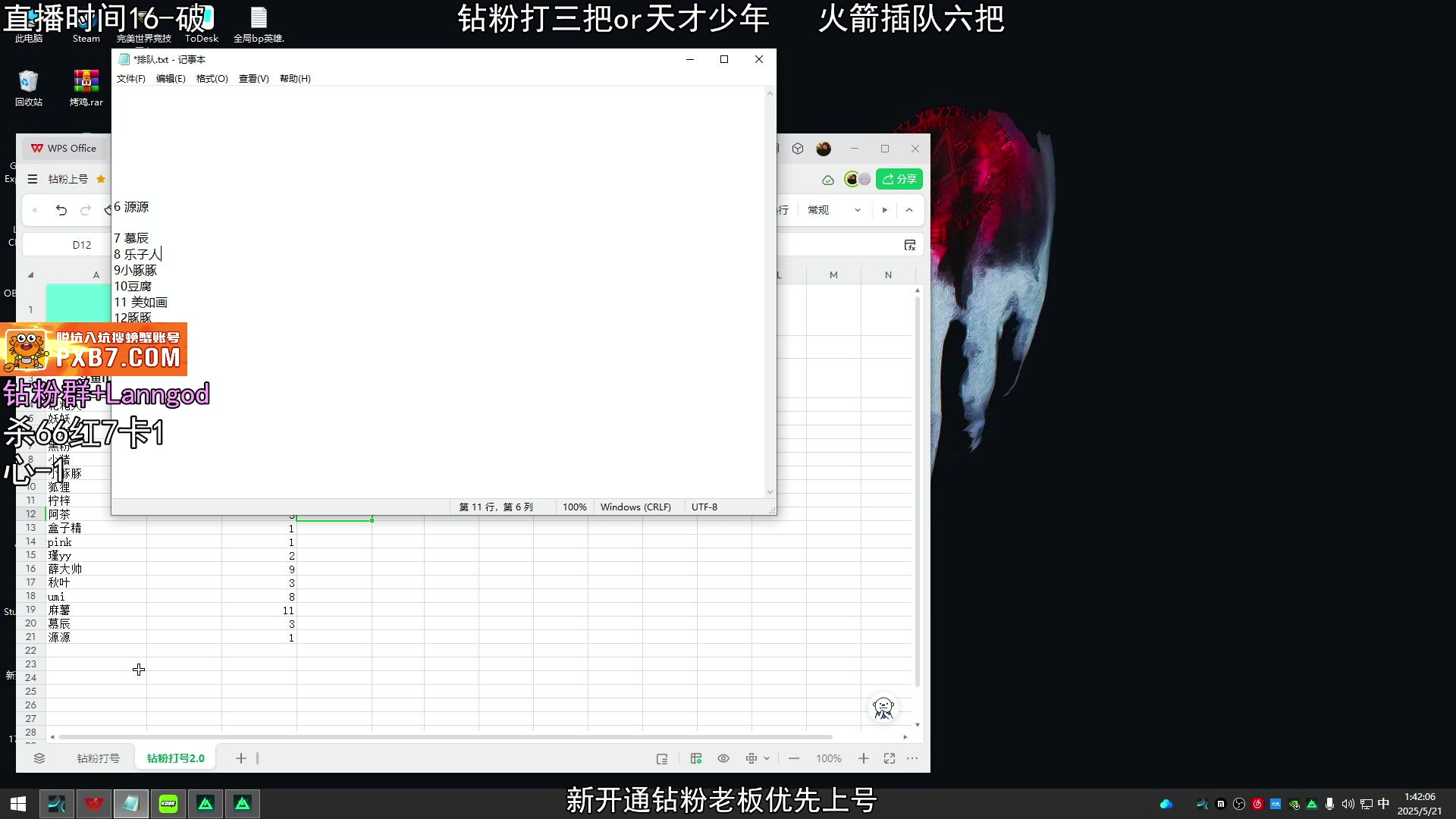Viewport: 1456px width, 819px height.
Task: Select cell with name 盒子精
Action: coord(96,529)
